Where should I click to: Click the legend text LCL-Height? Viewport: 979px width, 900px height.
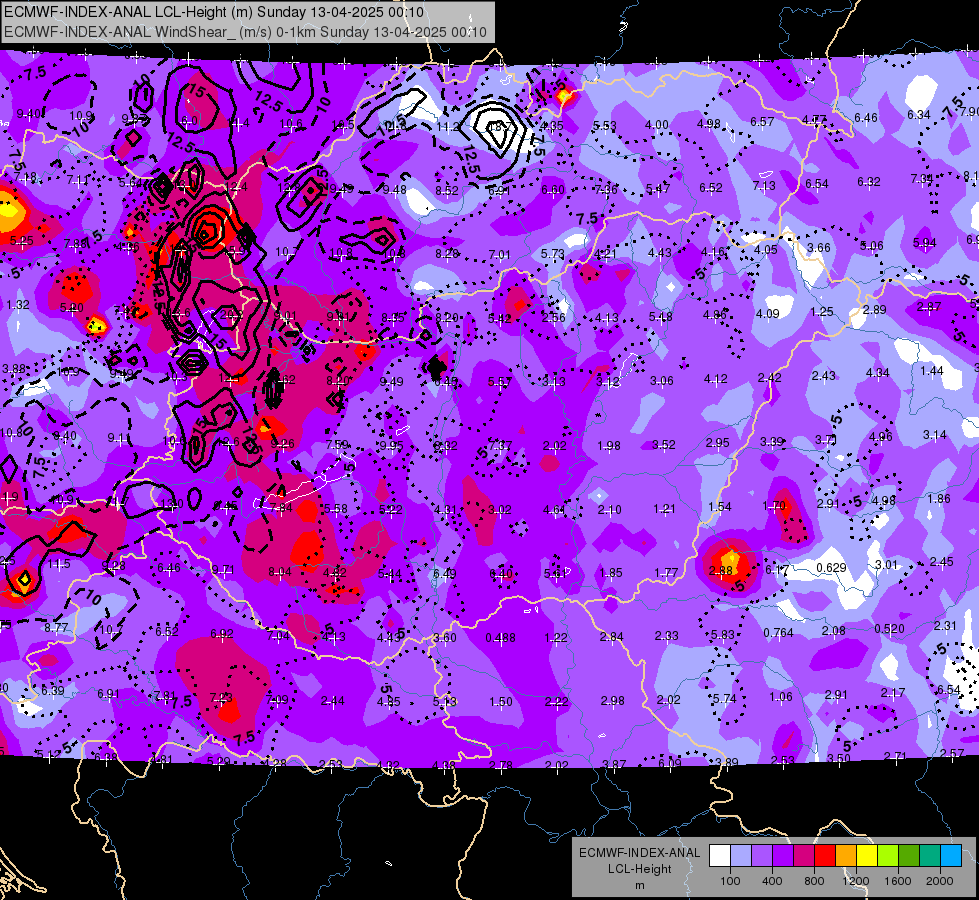pos(639,869)
